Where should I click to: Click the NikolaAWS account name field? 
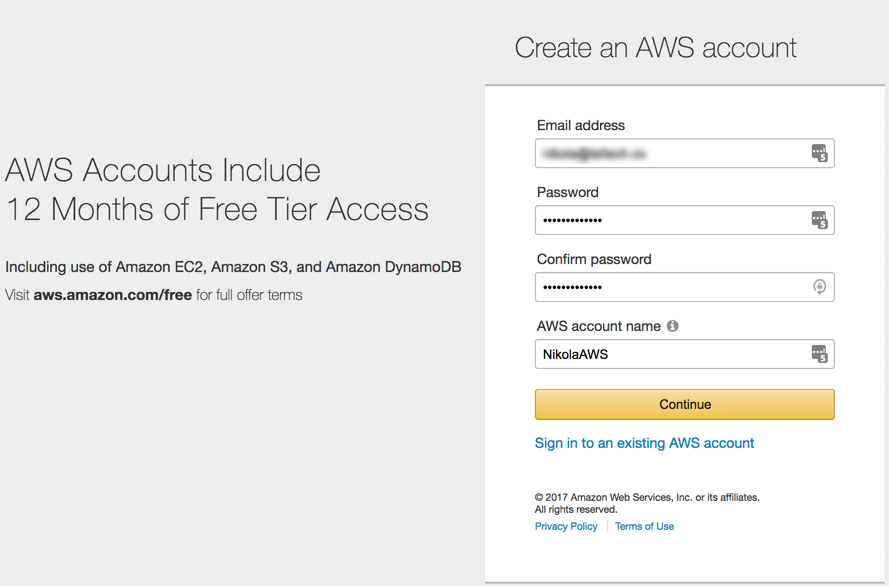(684, 354)
